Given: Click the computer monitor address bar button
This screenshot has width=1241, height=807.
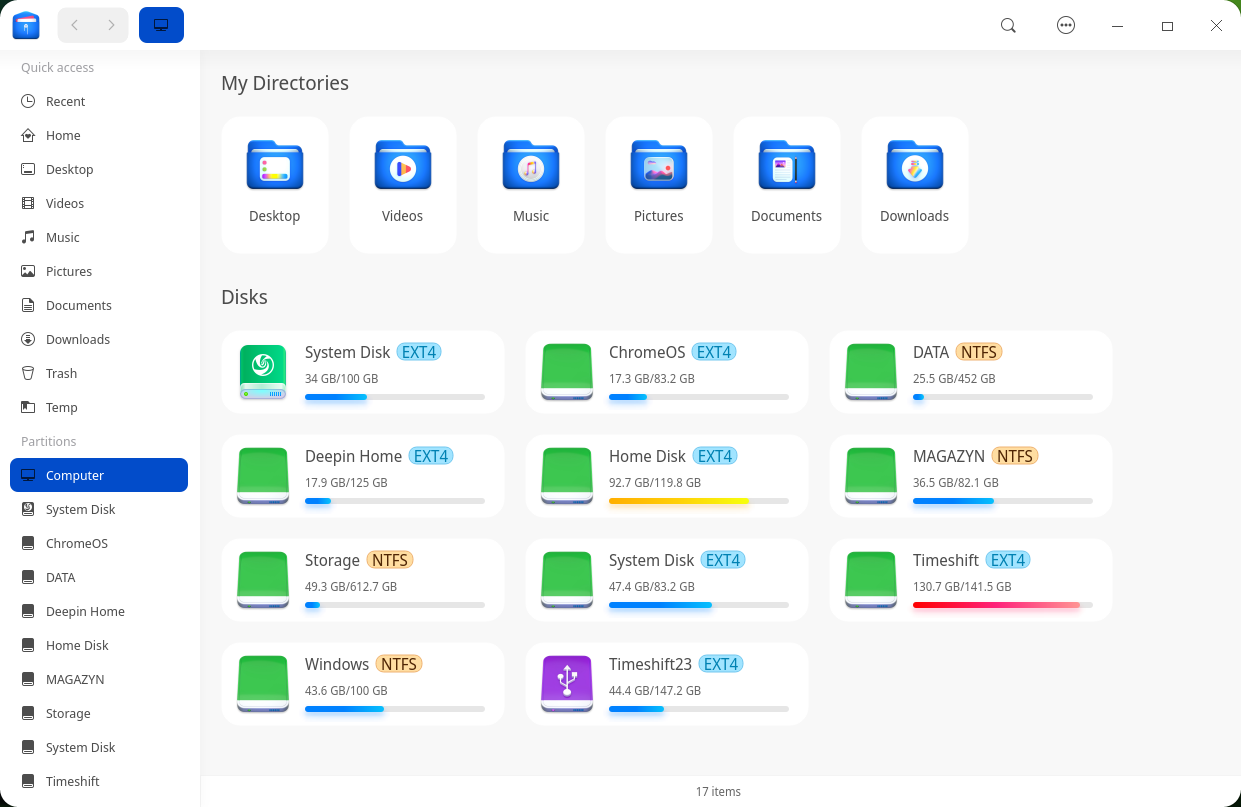Looking at the screenshot, I should tap(161, 25).
